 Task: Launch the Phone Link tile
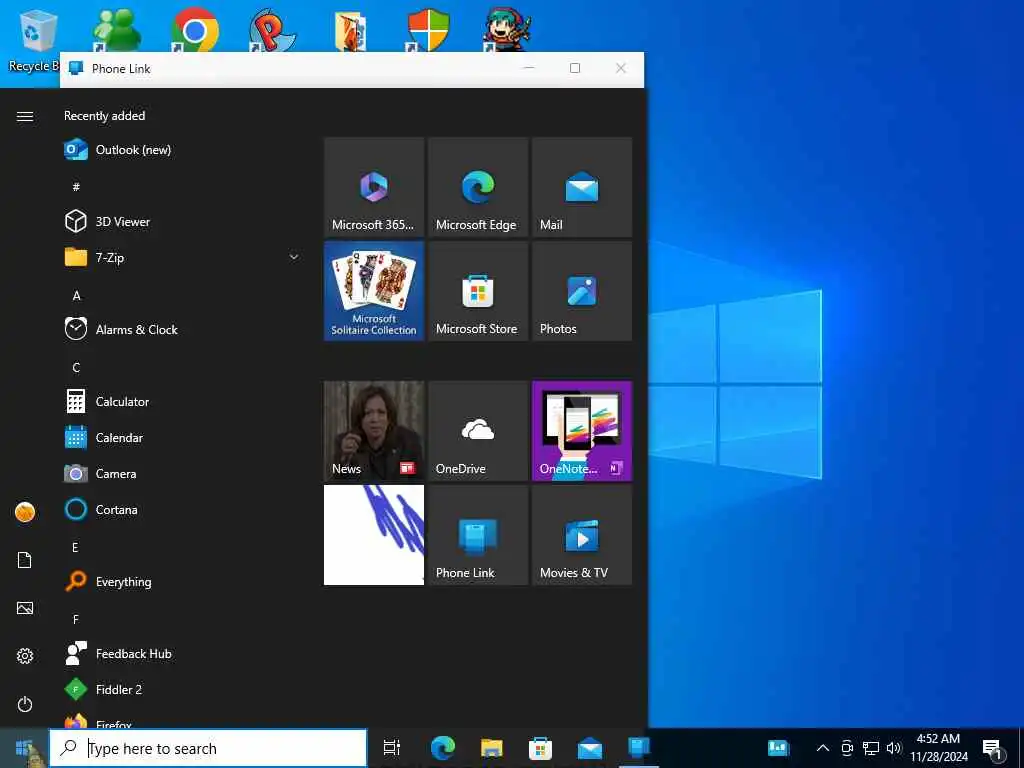click(478, 535)
